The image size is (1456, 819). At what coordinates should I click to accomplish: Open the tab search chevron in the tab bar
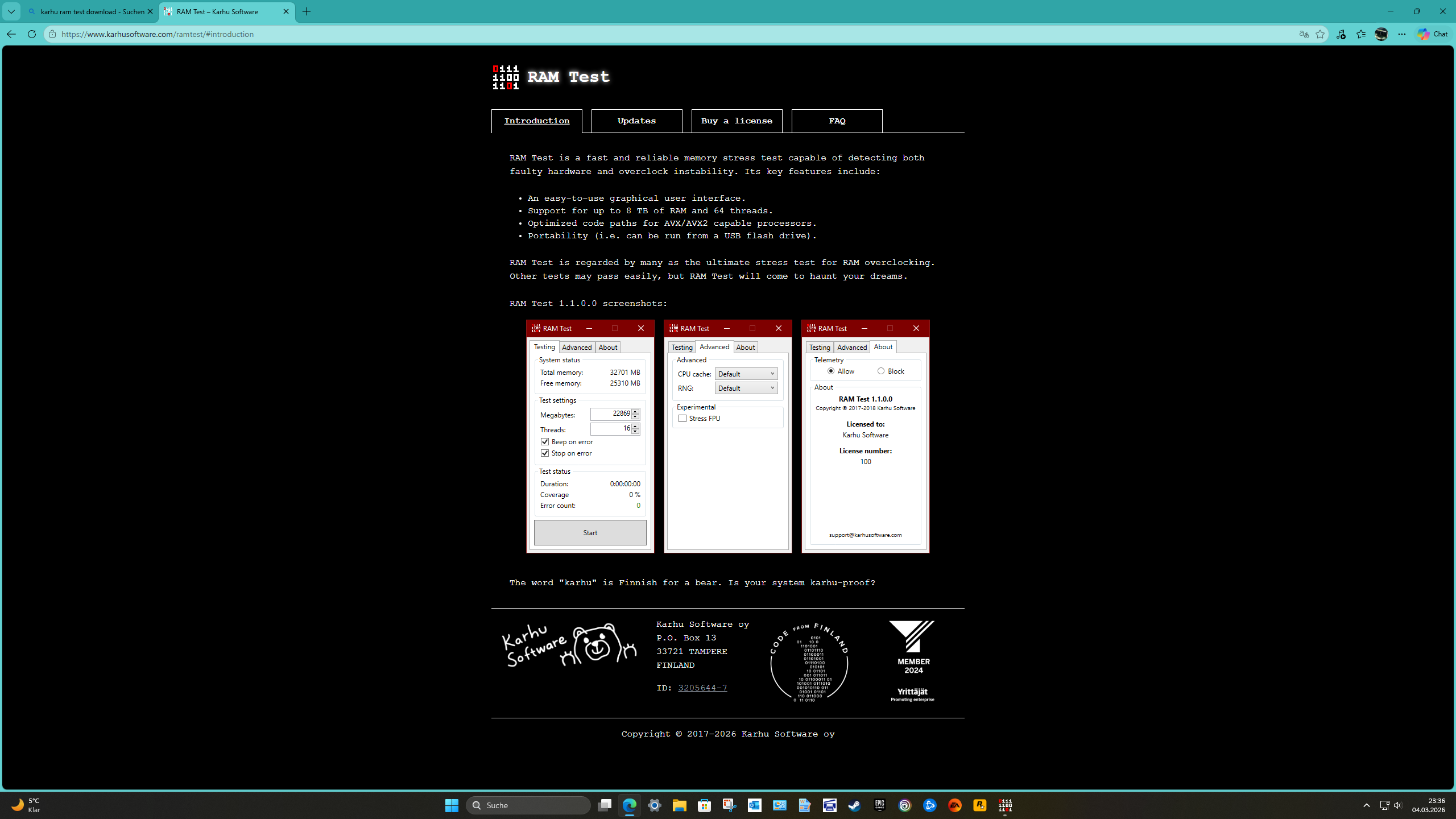[x=11, y=11]
